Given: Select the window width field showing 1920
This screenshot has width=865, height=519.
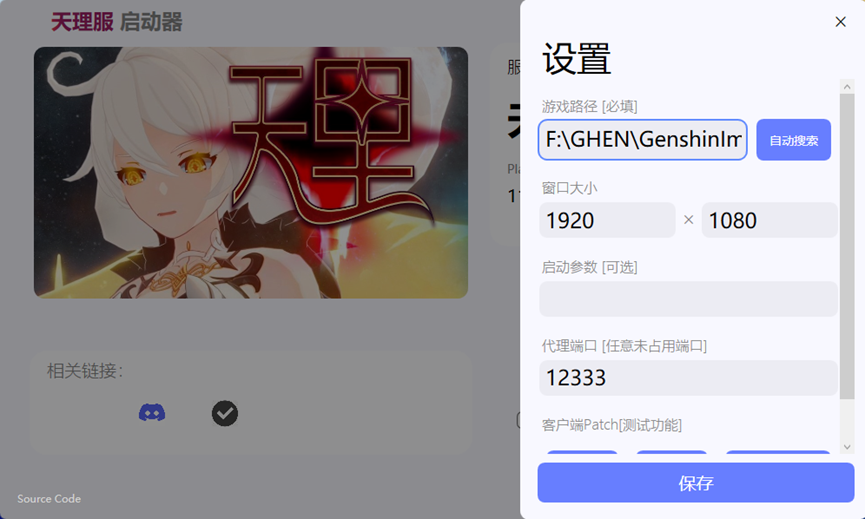Looking at the screenshot, I should (607, 220).
